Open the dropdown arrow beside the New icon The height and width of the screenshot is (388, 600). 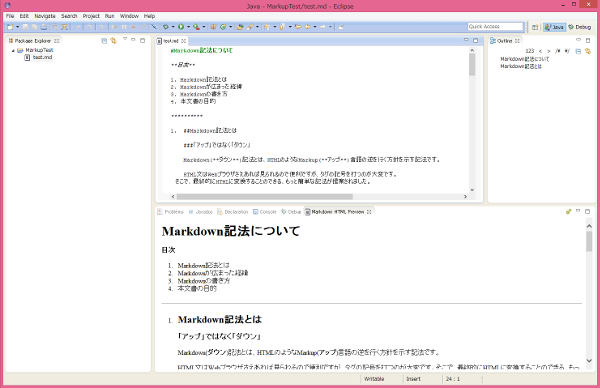coord(18,27)
